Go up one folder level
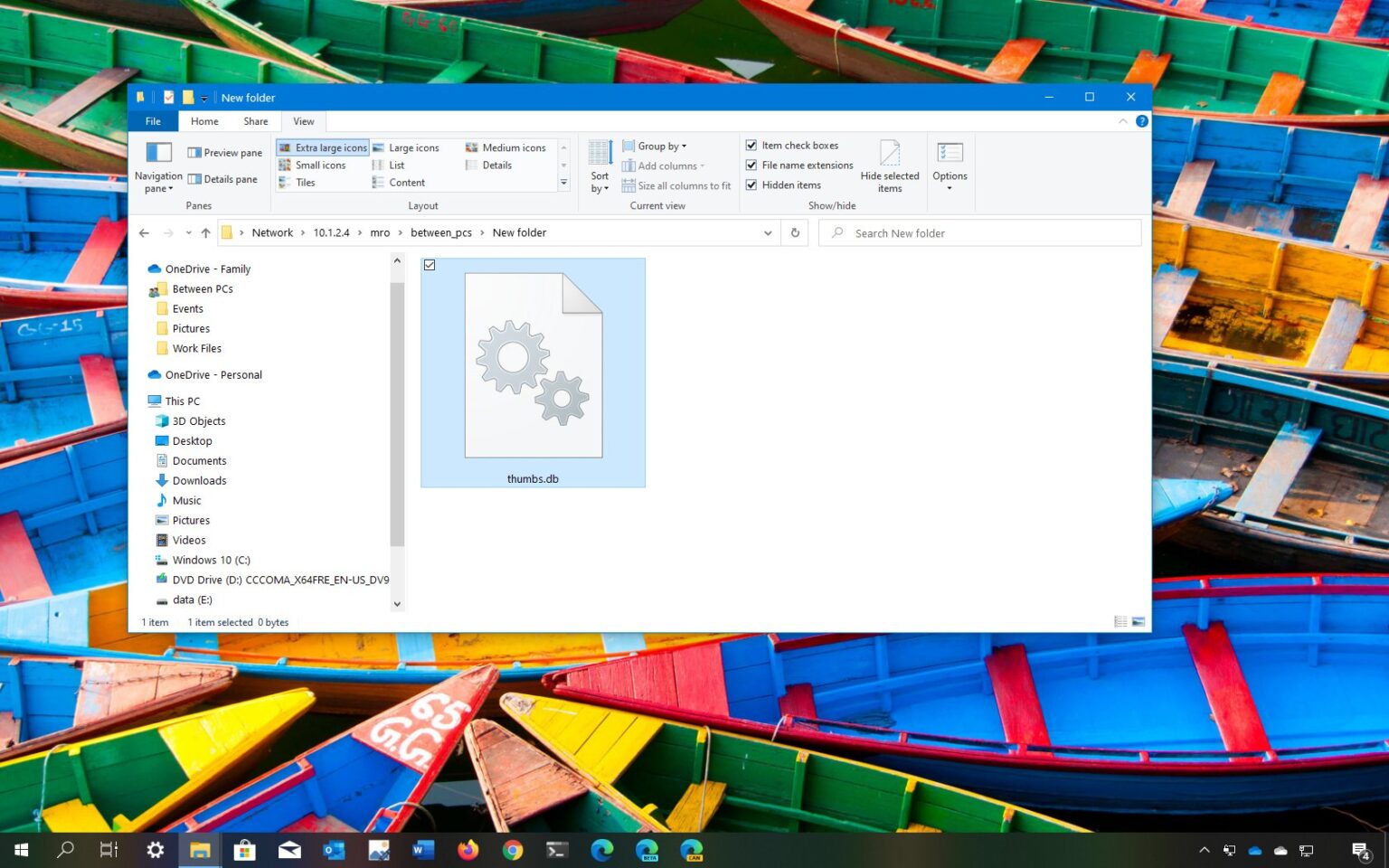The height and width of the screenshot is (868, 1389). (x=206, y=233)
